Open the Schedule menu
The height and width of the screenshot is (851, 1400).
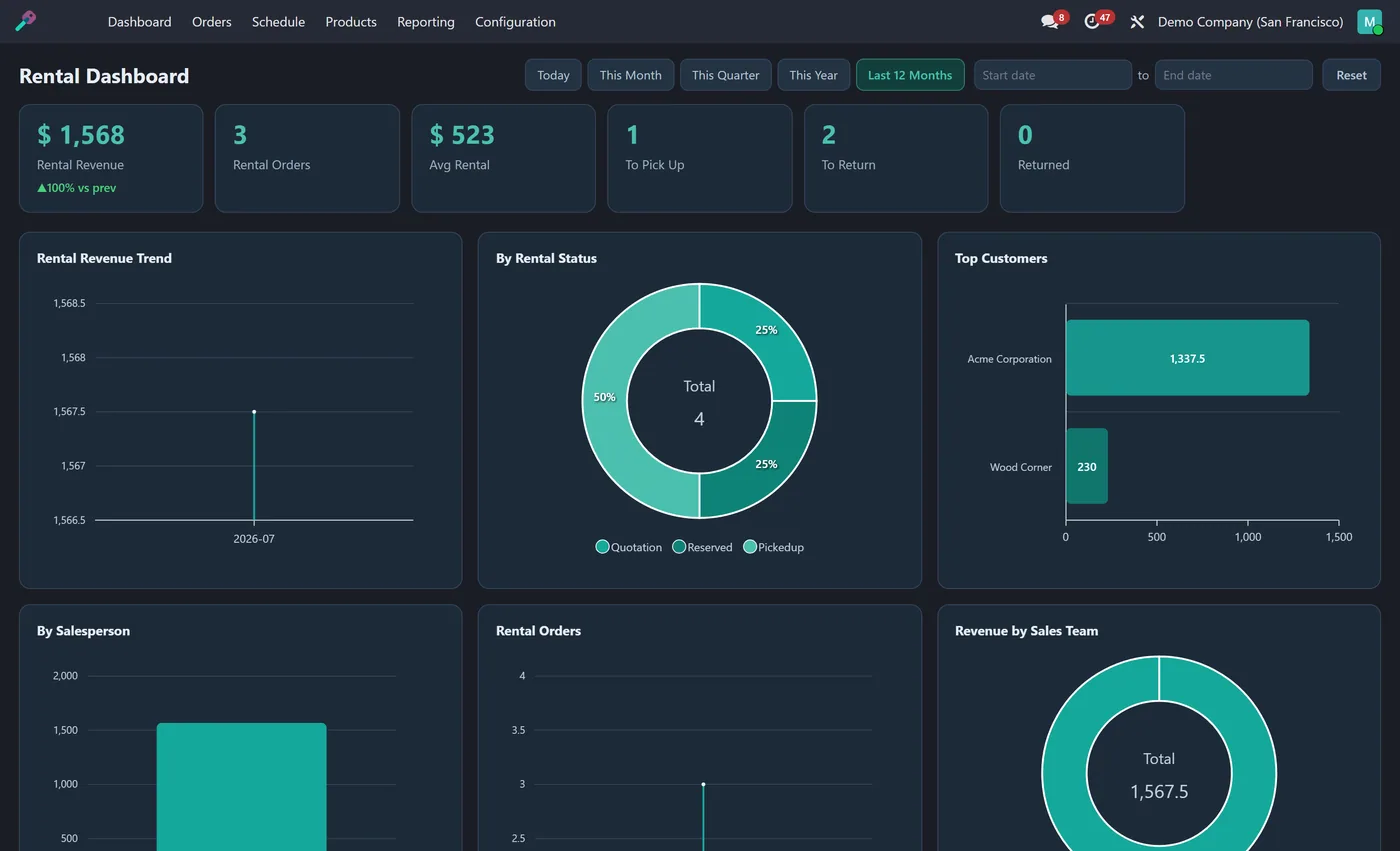click(278, 21)
